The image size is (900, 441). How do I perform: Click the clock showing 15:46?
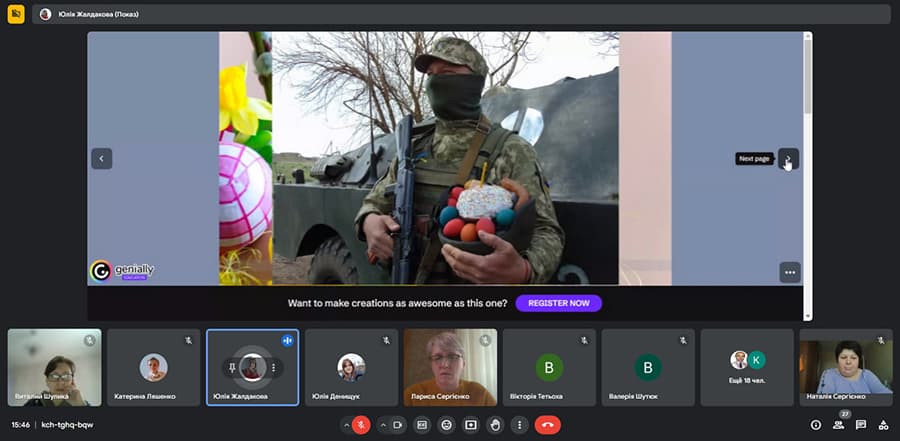21,425
